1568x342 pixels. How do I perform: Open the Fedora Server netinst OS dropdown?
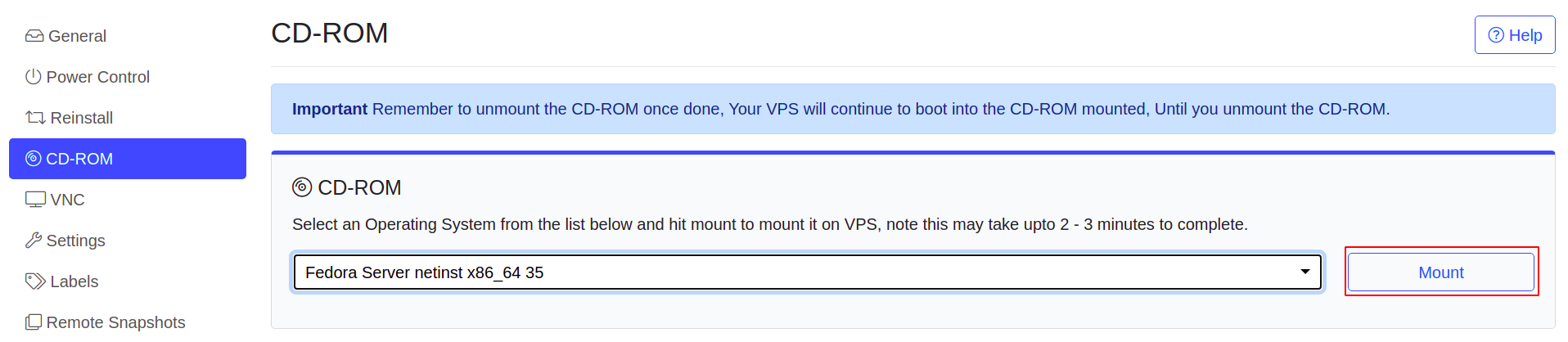pyautogui.click(x=807, y=272)
